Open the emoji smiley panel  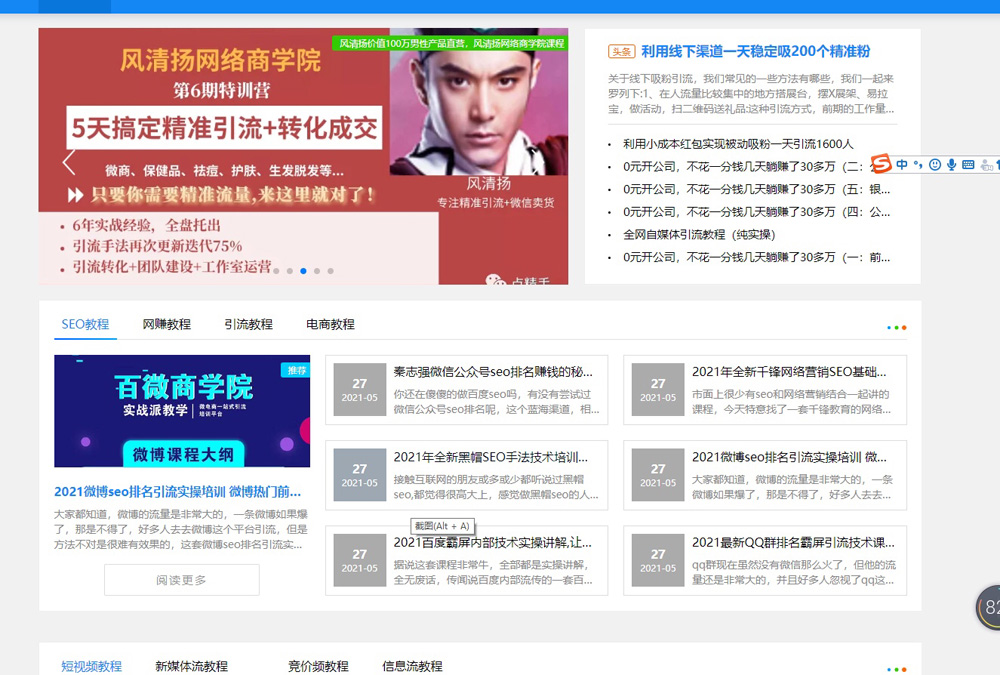click(935, 165)
